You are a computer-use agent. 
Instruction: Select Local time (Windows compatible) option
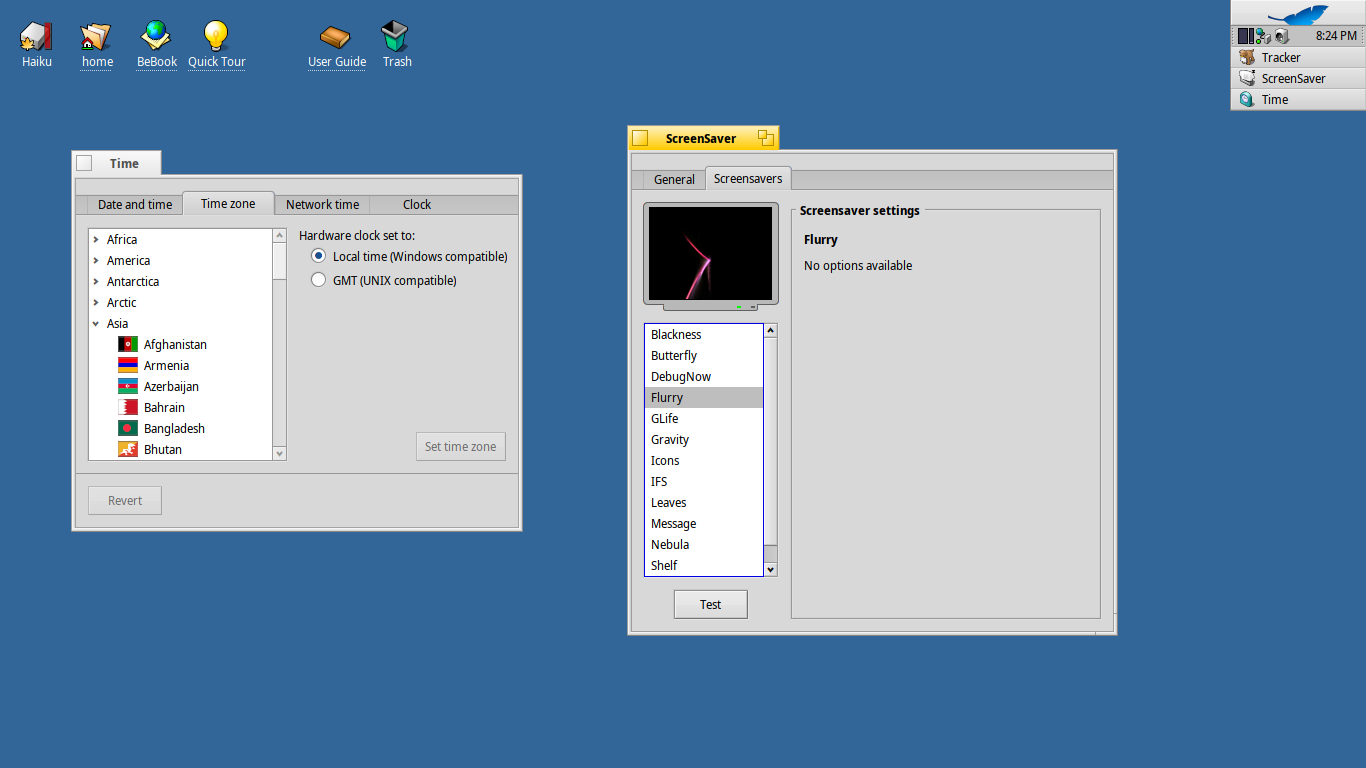point(410,257)
